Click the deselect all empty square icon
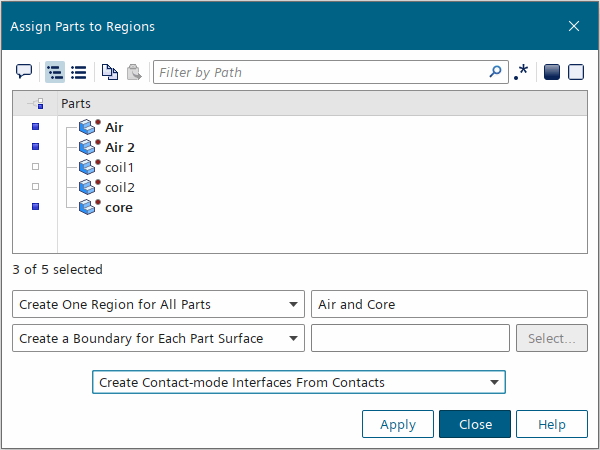The image size is (600, 450). [x=575, y=72]
